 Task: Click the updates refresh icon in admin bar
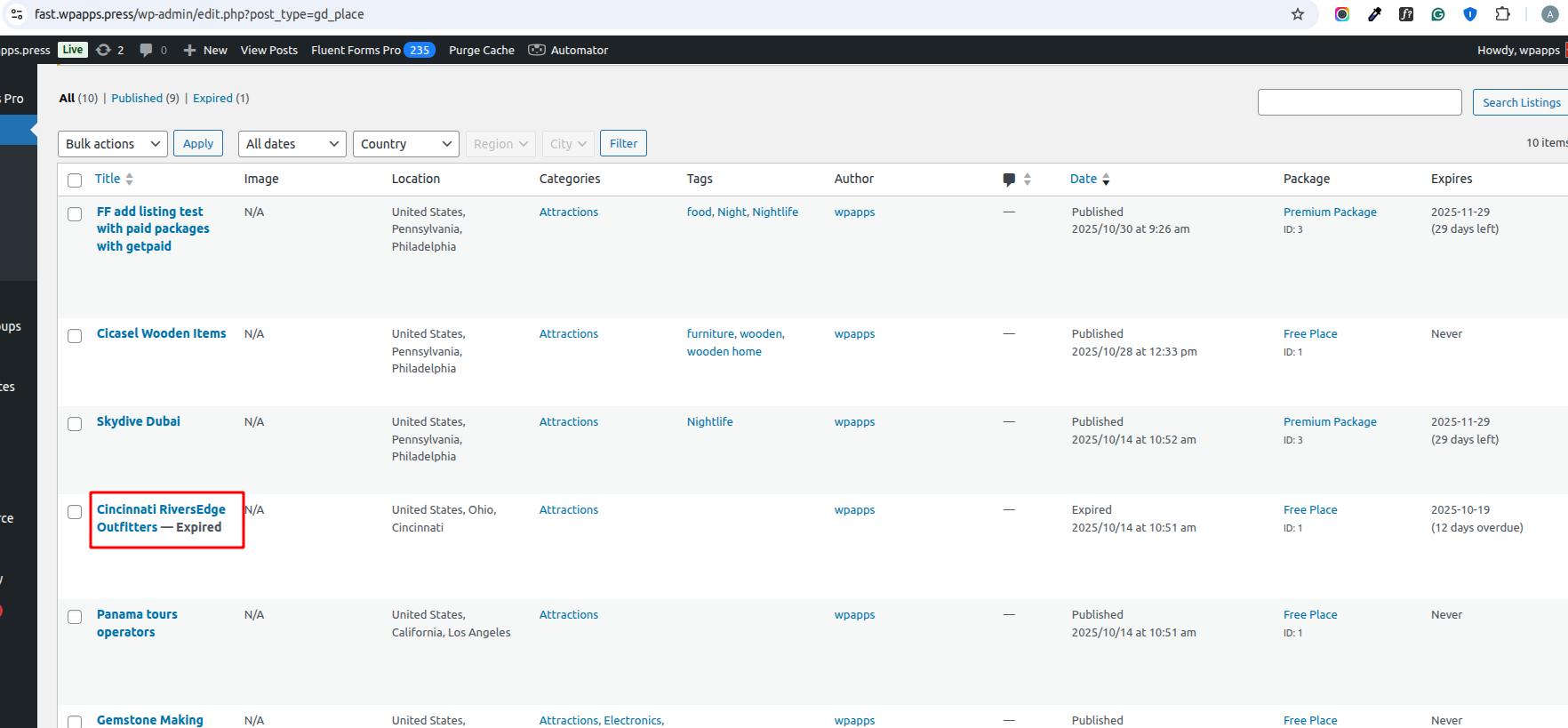[104, 50]
